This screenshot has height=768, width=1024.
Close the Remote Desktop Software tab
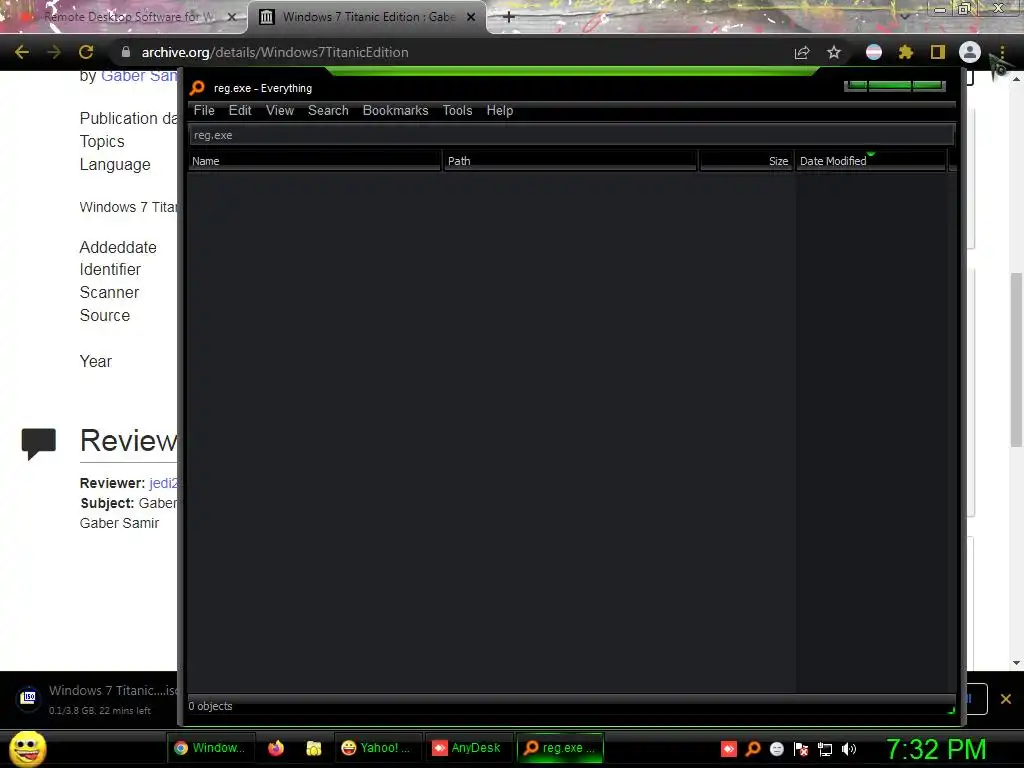[x=232, y=17]
